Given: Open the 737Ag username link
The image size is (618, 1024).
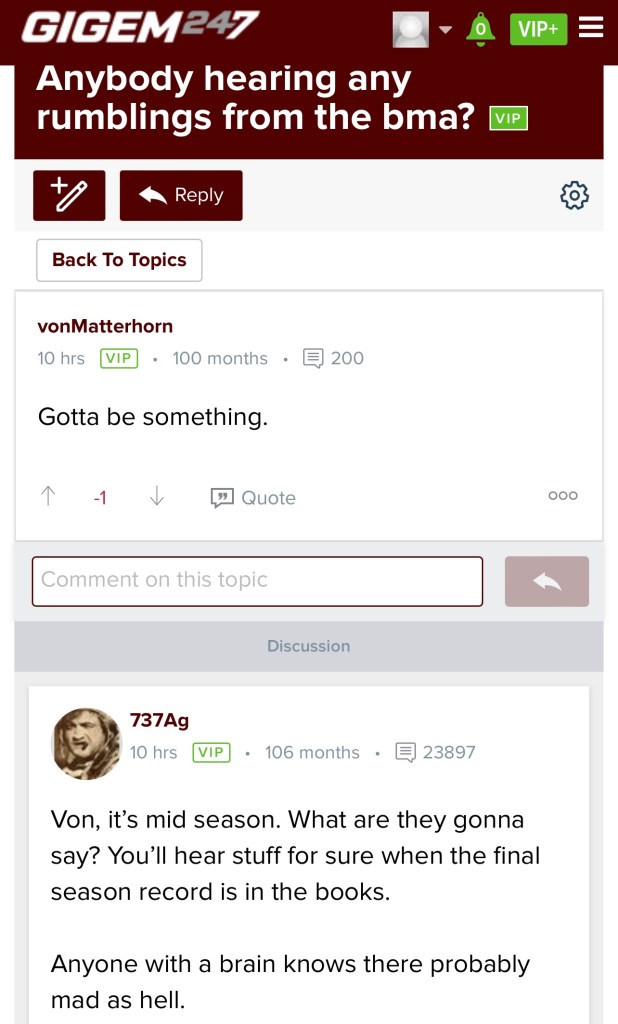Looking at the screenshot, I should 159,720.
